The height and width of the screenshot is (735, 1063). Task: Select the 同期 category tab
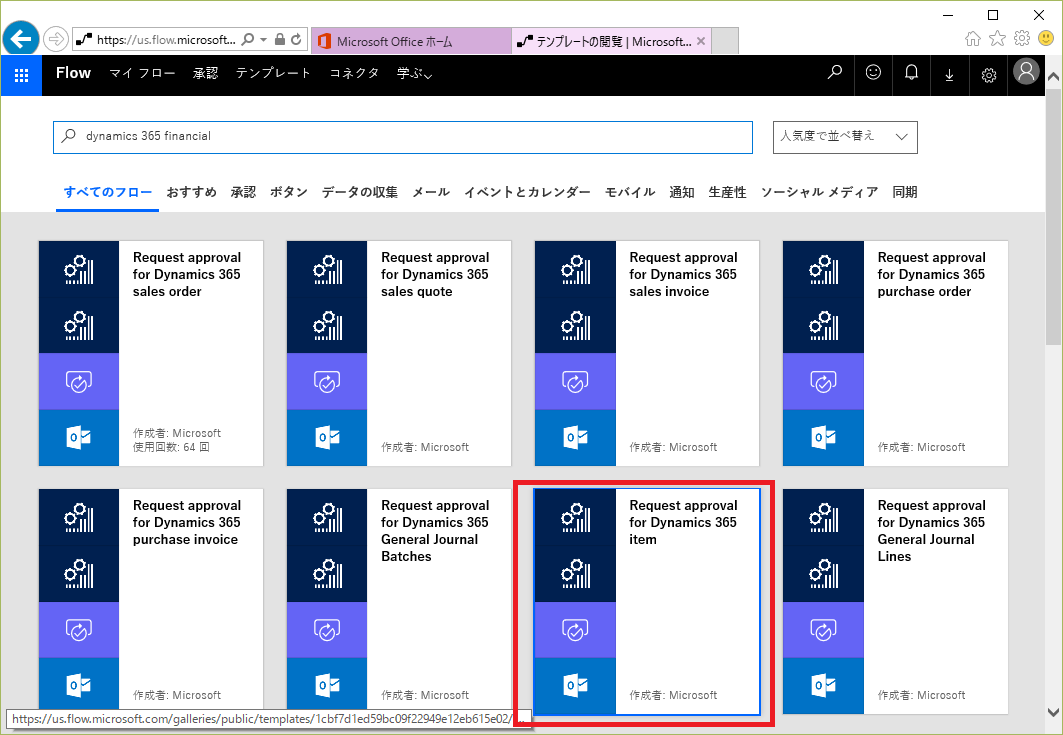(x=905, y=193)
